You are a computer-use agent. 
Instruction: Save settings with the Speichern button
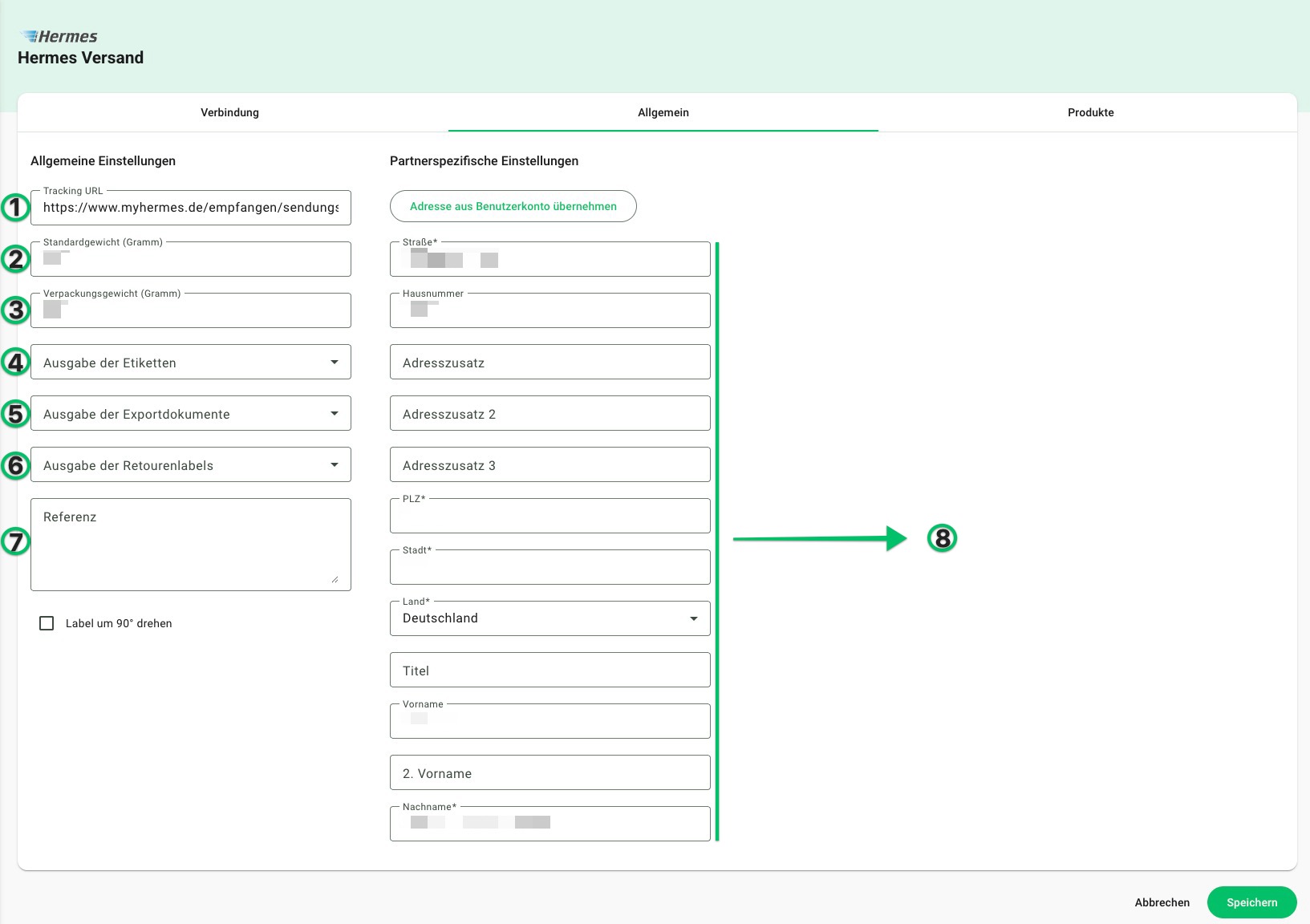[1252, 902]
